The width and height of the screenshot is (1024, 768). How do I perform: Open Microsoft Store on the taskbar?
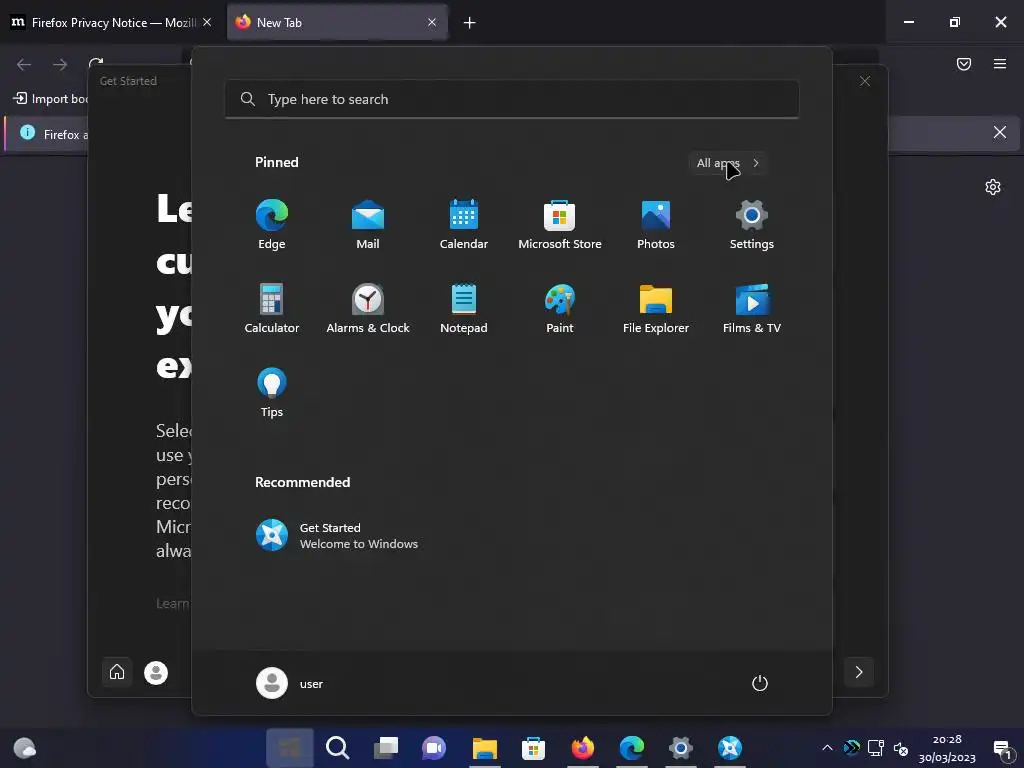click(534, 748)
